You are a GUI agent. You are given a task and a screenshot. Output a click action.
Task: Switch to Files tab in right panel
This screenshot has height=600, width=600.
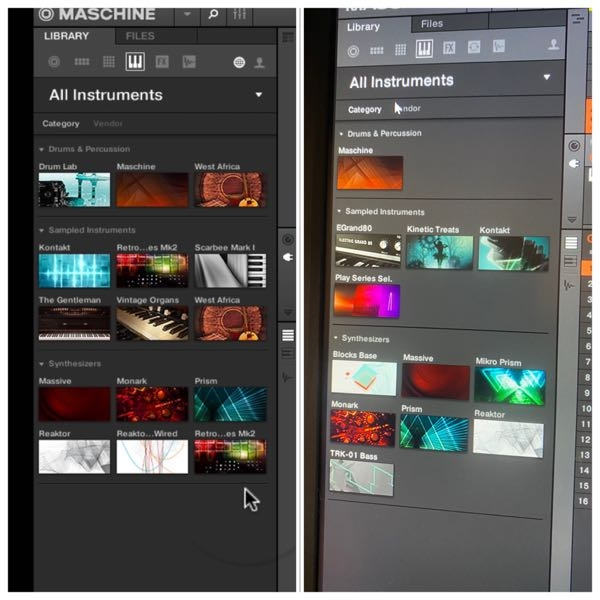pyautogui.click(x=432, y=24)
